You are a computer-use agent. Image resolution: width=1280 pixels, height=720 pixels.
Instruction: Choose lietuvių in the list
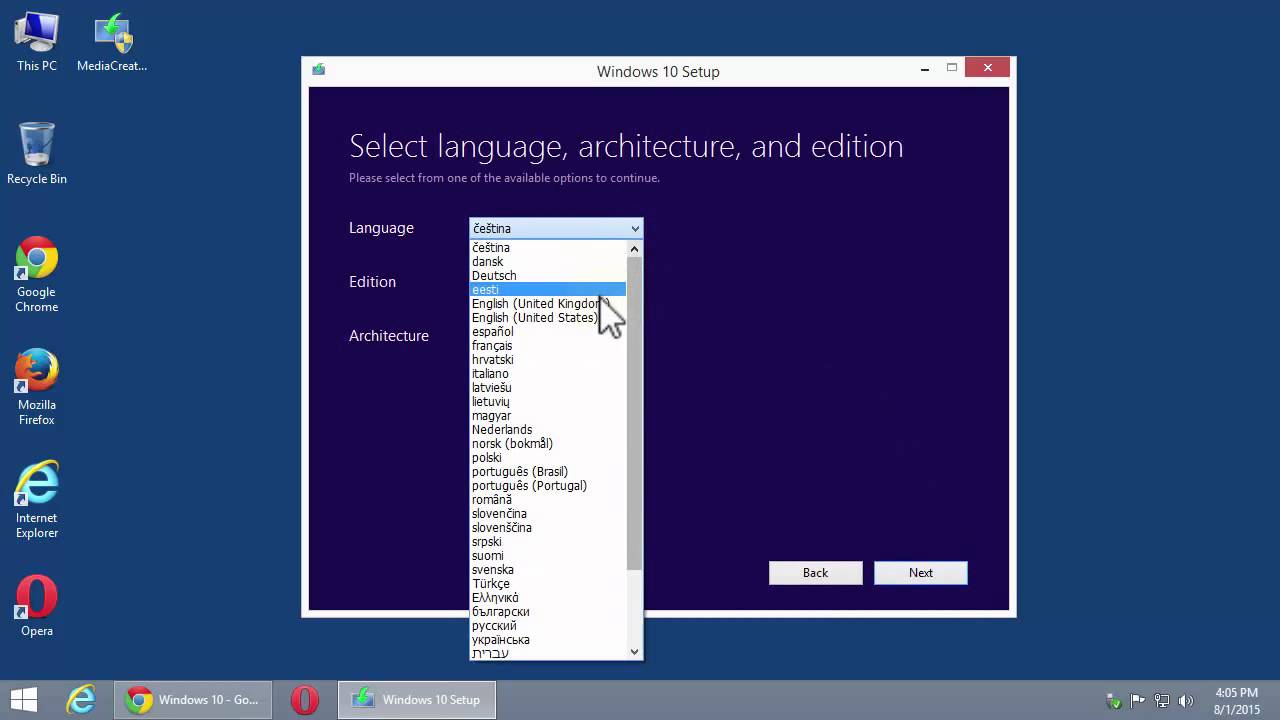coord(548,401)
